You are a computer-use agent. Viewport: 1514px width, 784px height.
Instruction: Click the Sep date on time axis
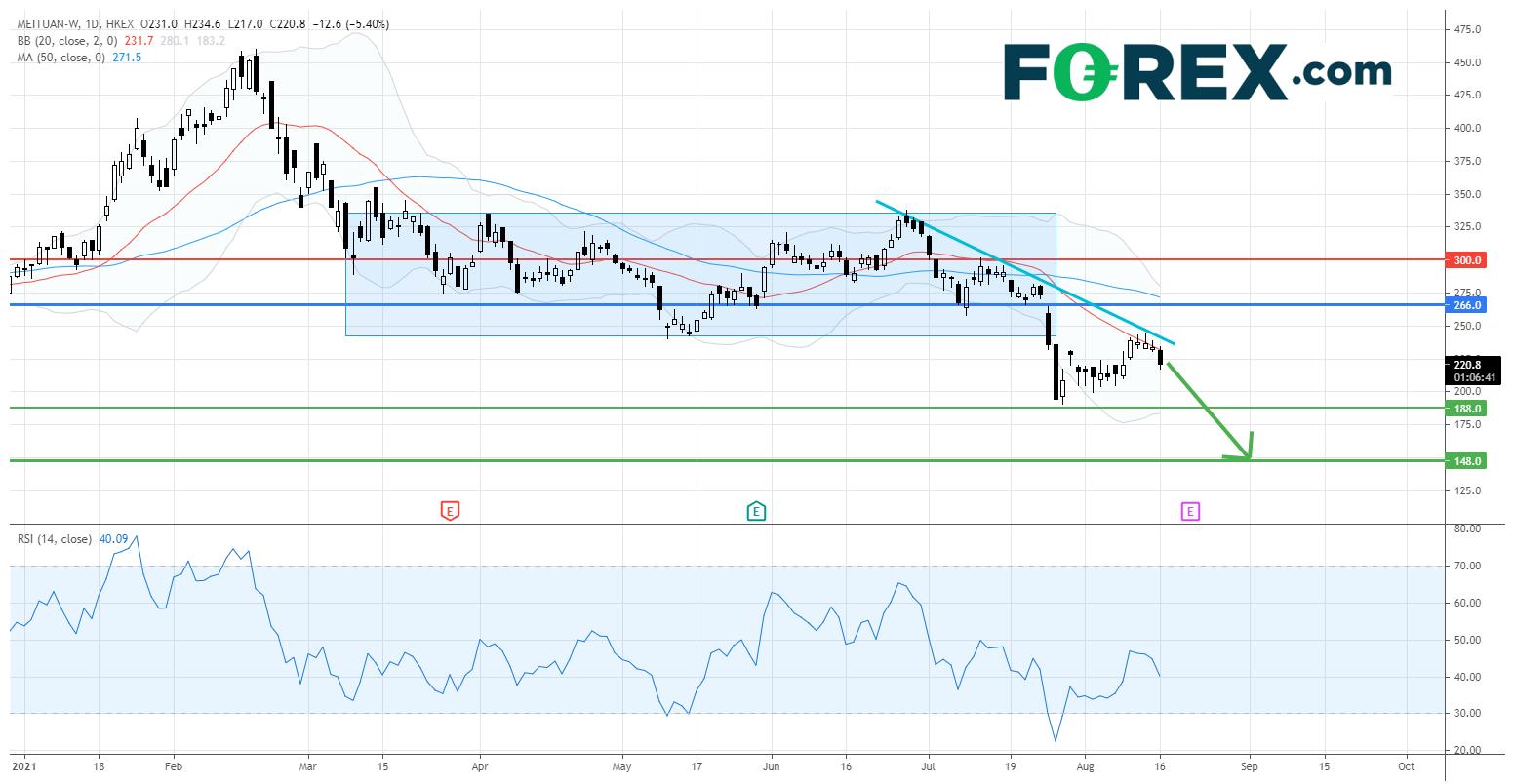coord(1249,768)
